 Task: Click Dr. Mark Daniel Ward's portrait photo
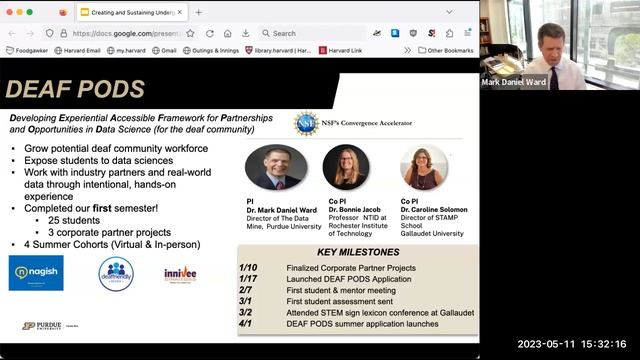pyautogui.click(x=276, y=167)
